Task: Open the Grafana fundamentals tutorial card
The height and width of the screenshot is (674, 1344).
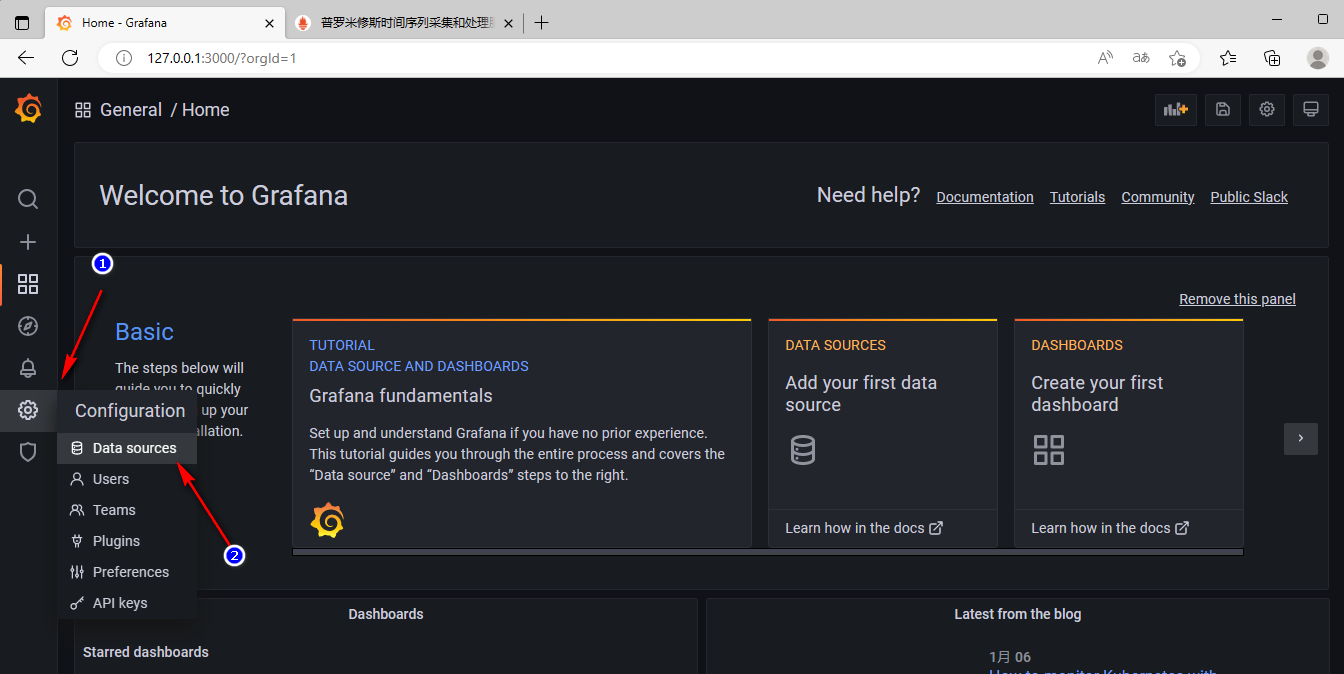Action: pyautogui.click(x=521, y=433)
